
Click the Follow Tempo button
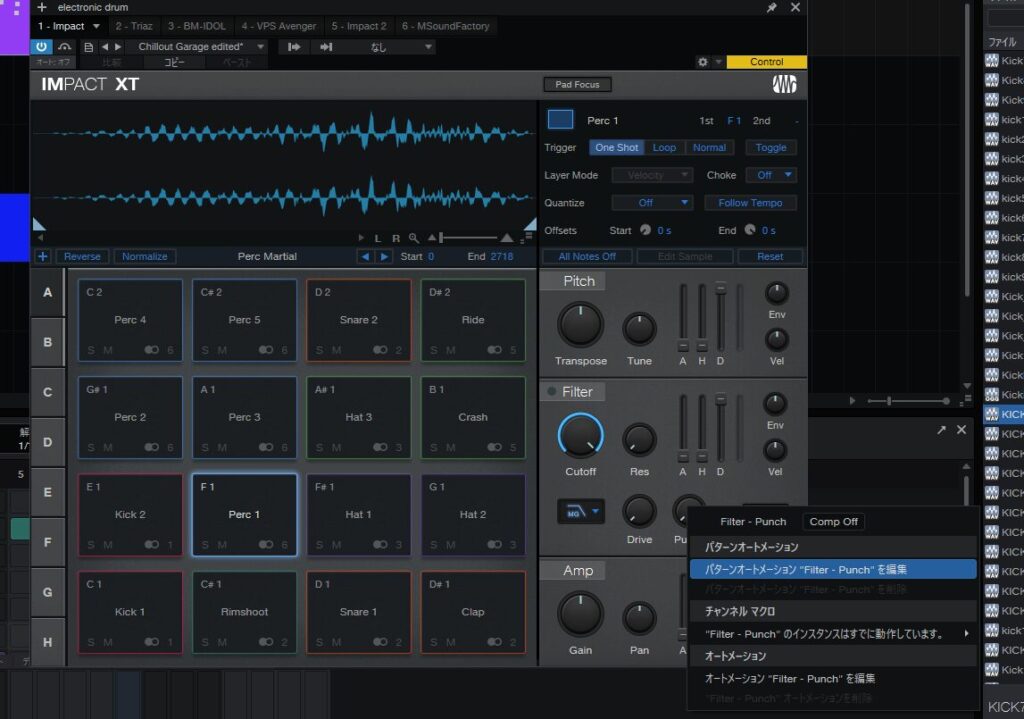750,202
